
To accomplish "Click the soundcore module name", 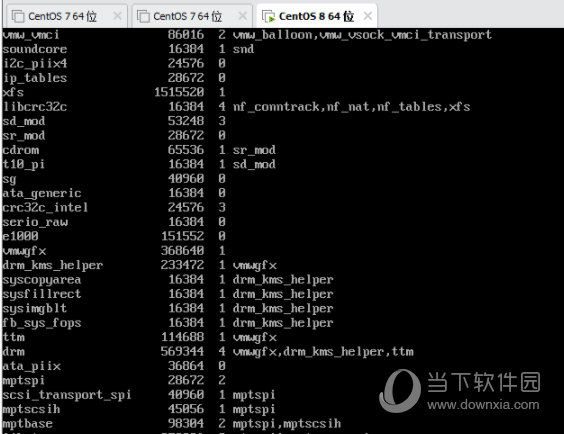I will pos(35,49).
